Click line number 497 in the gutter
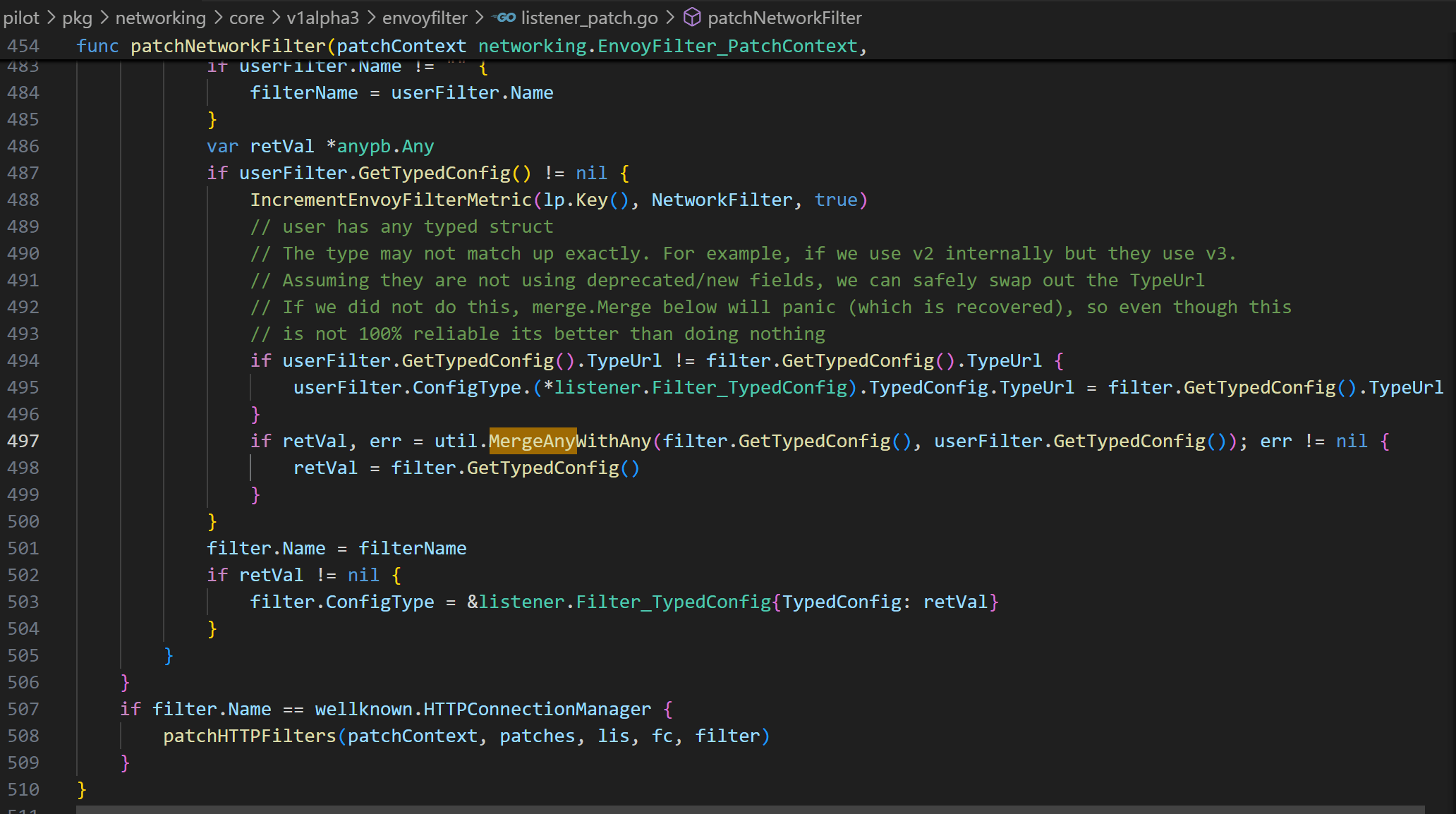The height and width of the screenshot is (814, 1456). [23, 441]
